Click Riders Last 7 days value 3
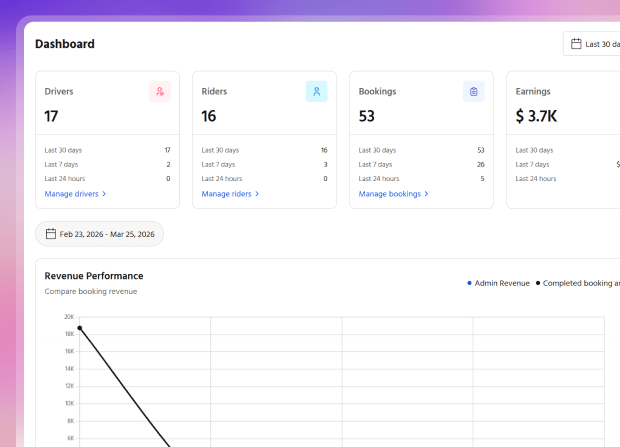 click(x=325, y=165)
